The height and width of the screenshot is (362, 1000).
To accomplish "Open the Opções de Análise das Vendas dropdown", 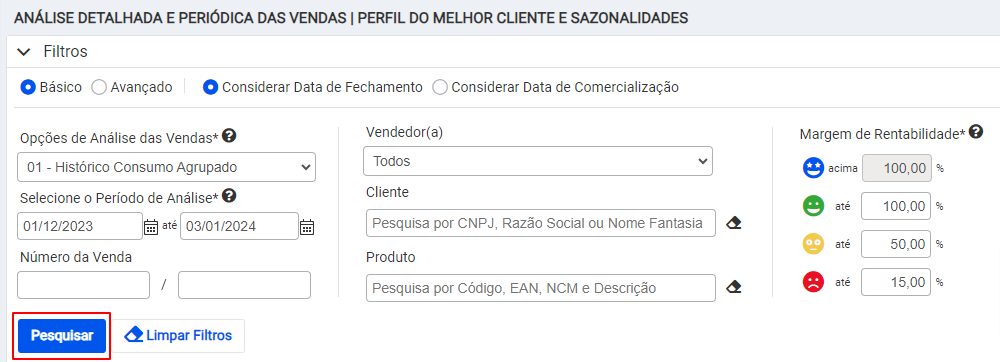I will tap(166, 168).
